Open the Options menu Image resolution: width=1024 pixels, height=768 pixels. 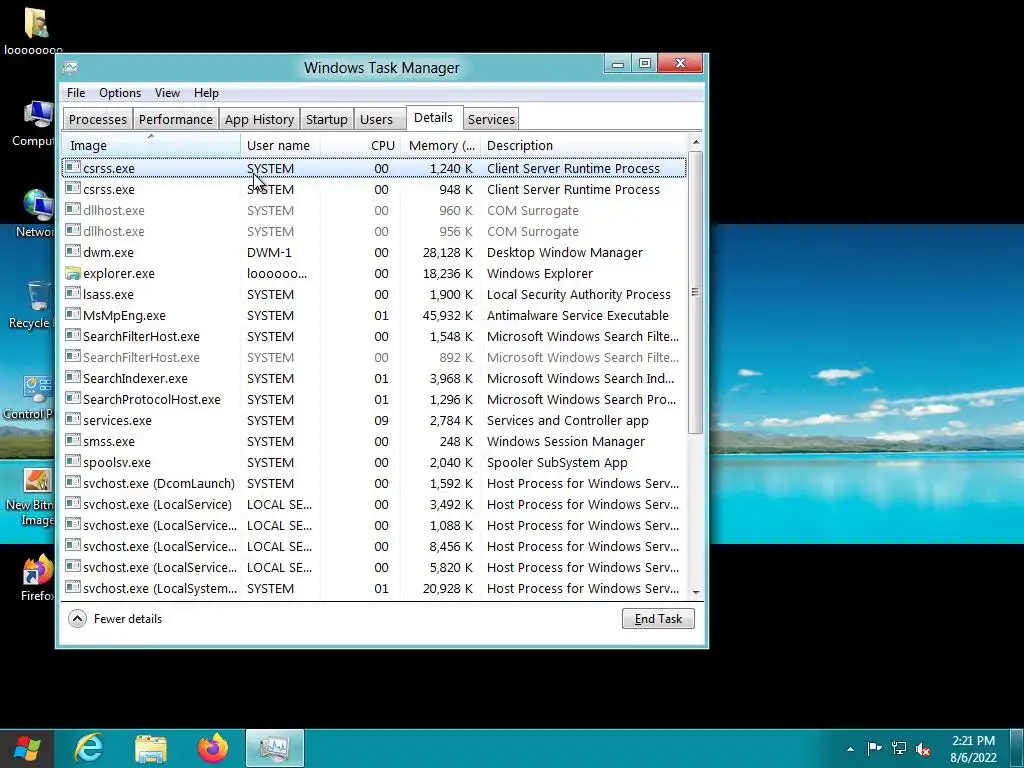[x=120, y=93]
